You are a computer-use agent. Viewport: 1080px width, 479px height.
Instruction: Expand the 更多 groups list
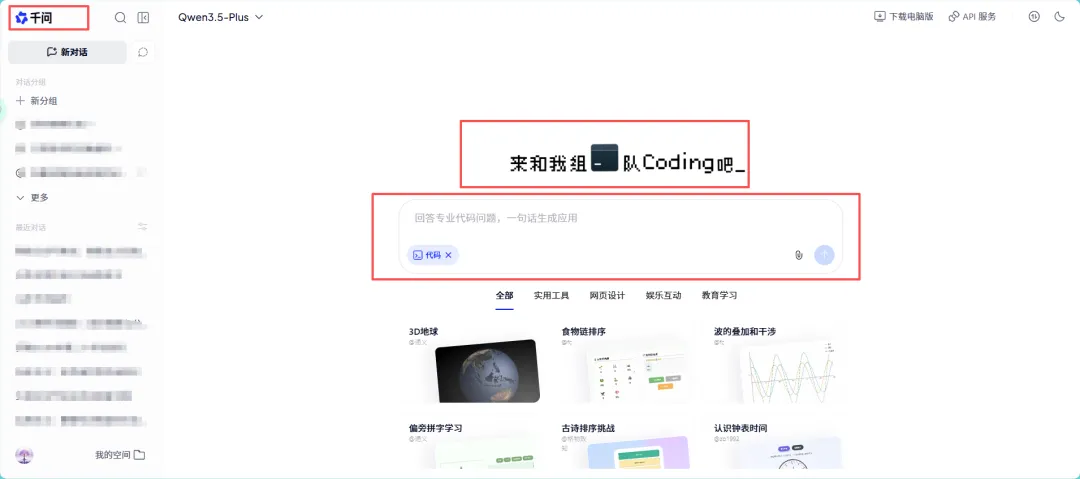tap(32, 197)
